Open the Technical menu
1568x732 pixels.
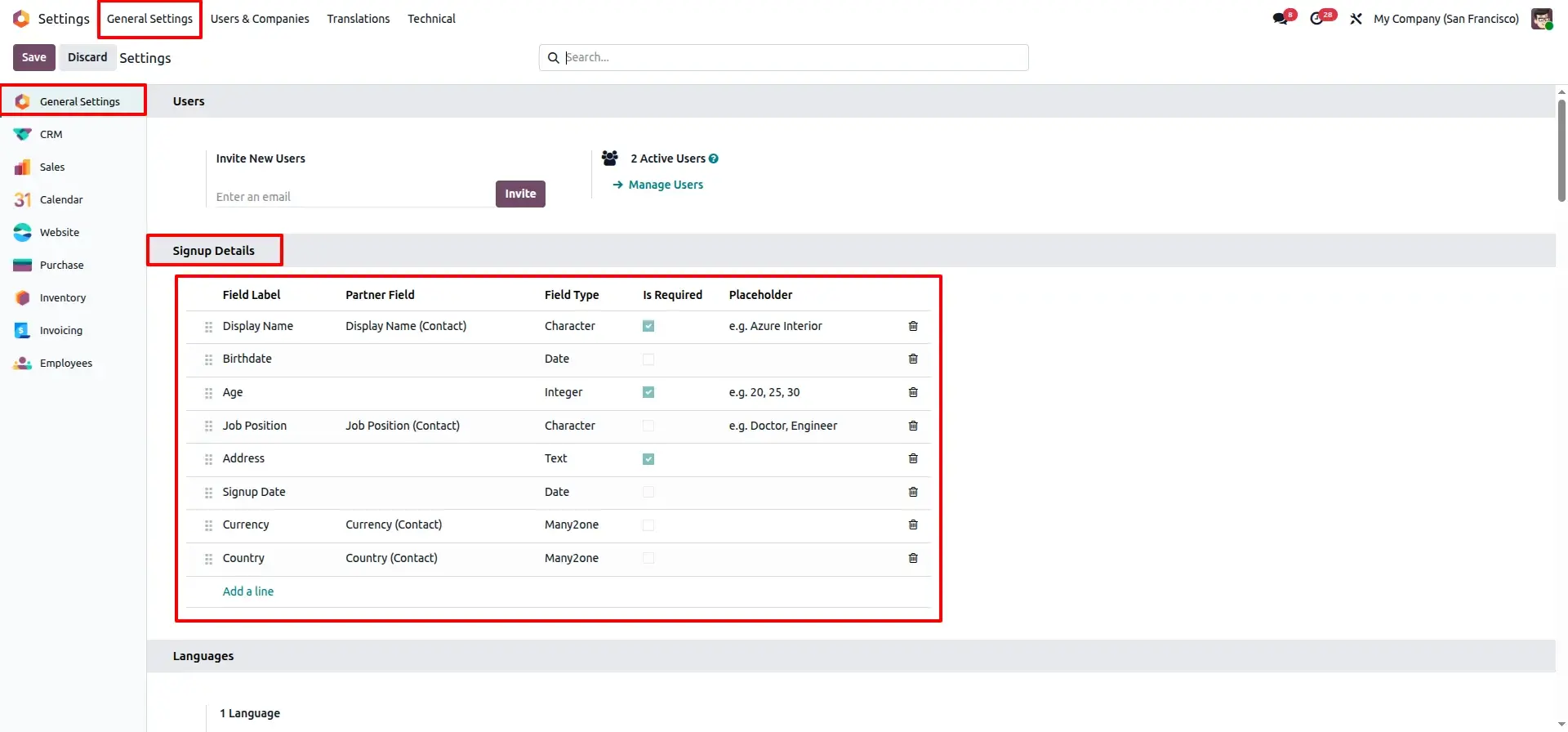[431, 19]
